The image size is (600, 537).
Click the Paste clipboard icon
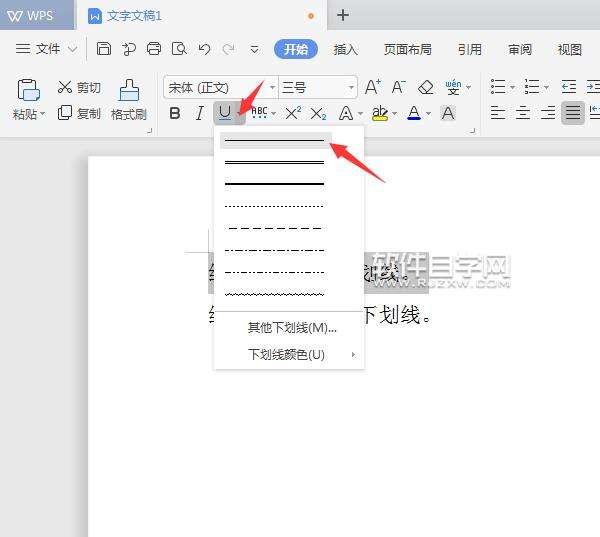pos(29,90)
